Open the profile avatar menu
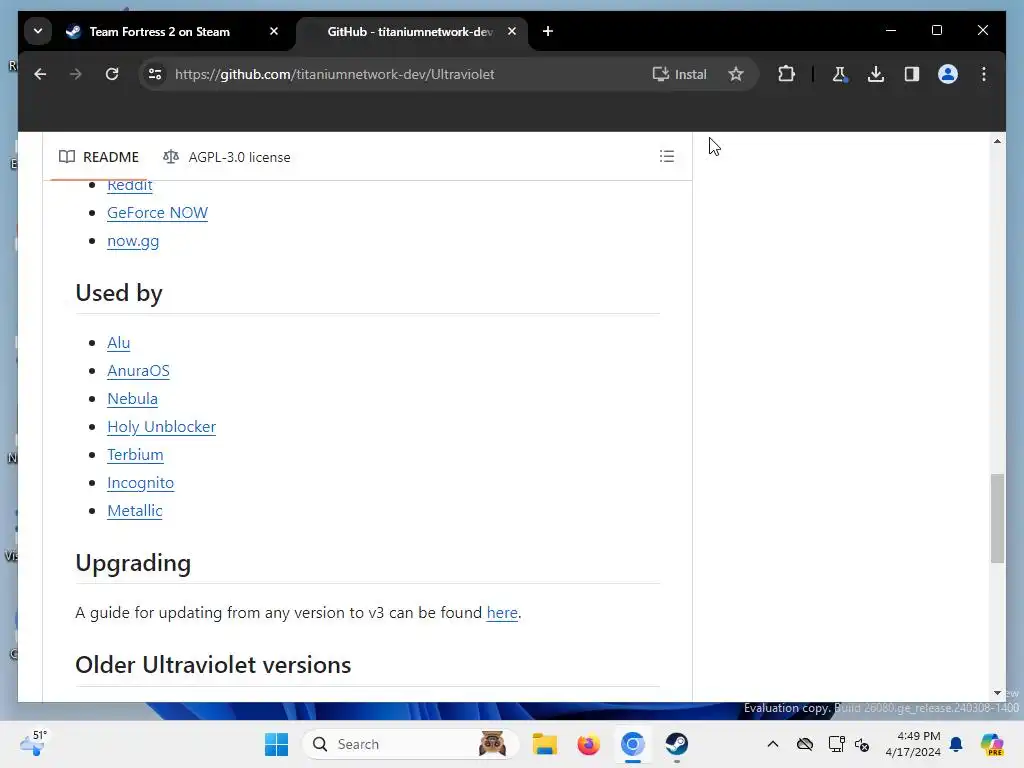The width and height of the screenshot is (1024, 768). pyautogui.click(x=948, y=74)
